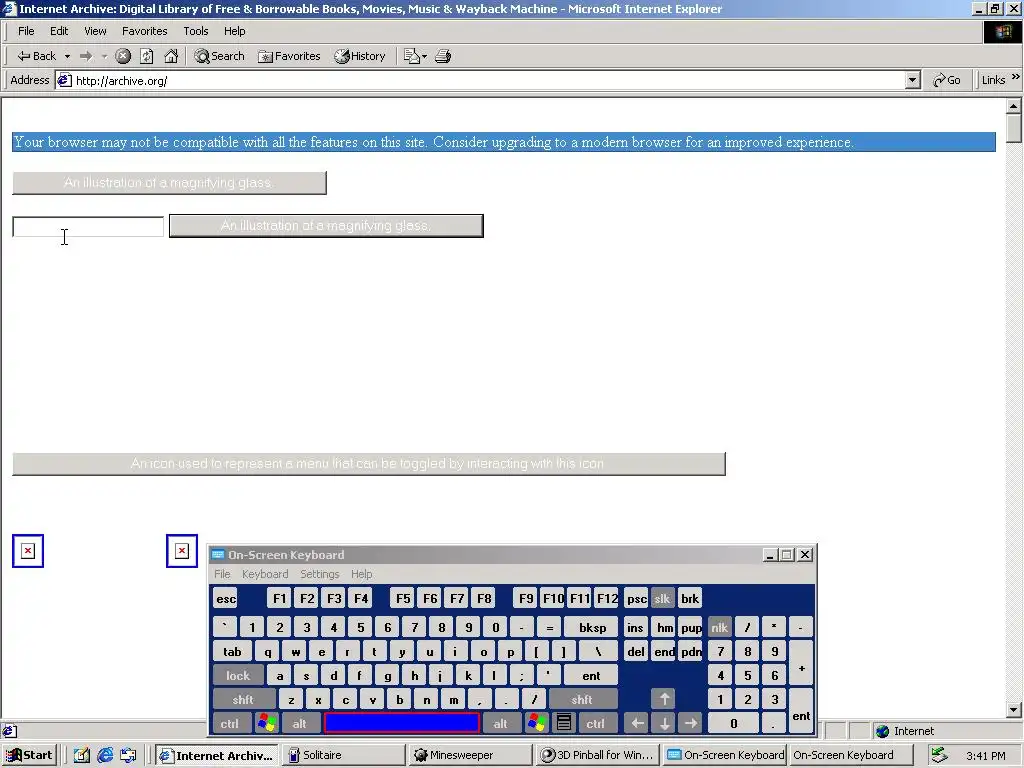Switch to Solitaire in the taskbar
The width and height of the screenshot is (1024, 768).
tap(344, 755)
